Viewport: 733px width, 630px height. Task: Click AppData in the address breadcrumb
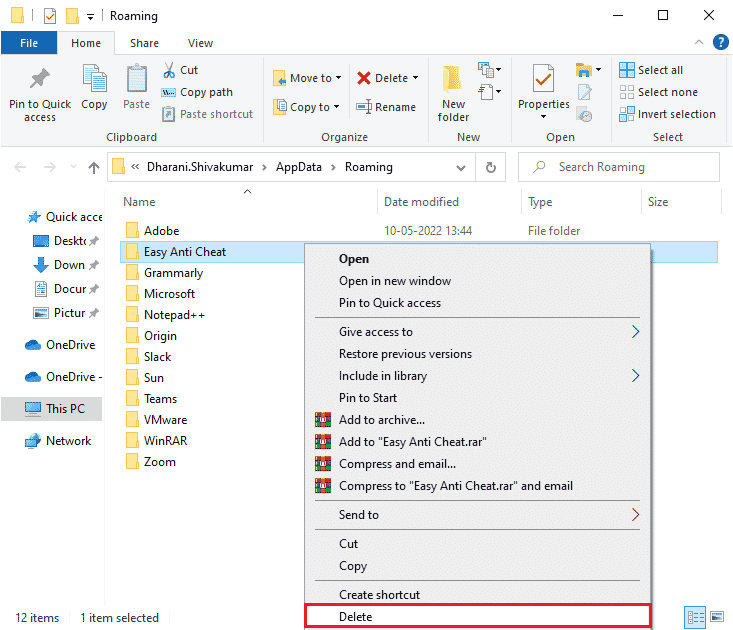[x=299, y=167]
